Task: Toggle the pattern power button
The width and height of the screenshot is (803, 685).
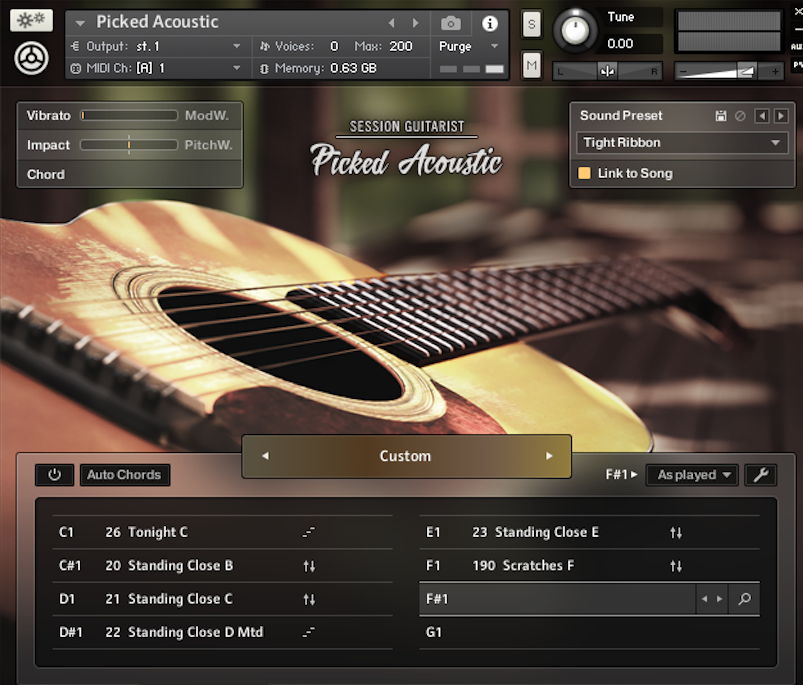Action: coord(54,475)
